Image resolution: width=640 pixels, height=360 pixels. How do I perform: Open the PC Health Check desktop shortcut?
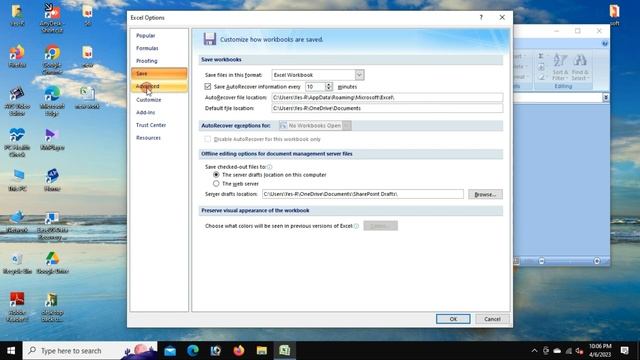(17, 142)
